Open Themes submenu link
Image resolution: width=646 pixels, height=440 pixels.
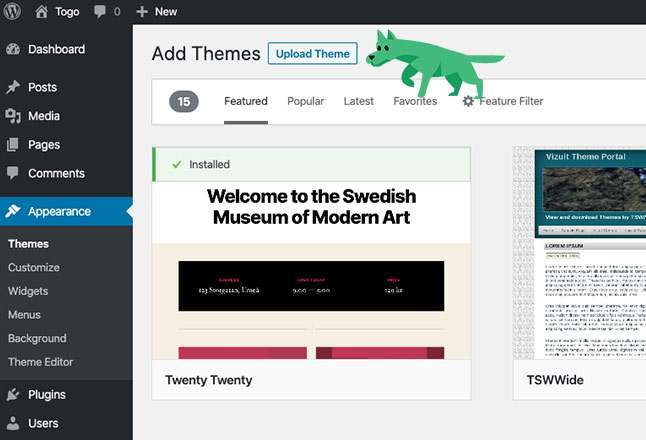(x=28, y=244)
